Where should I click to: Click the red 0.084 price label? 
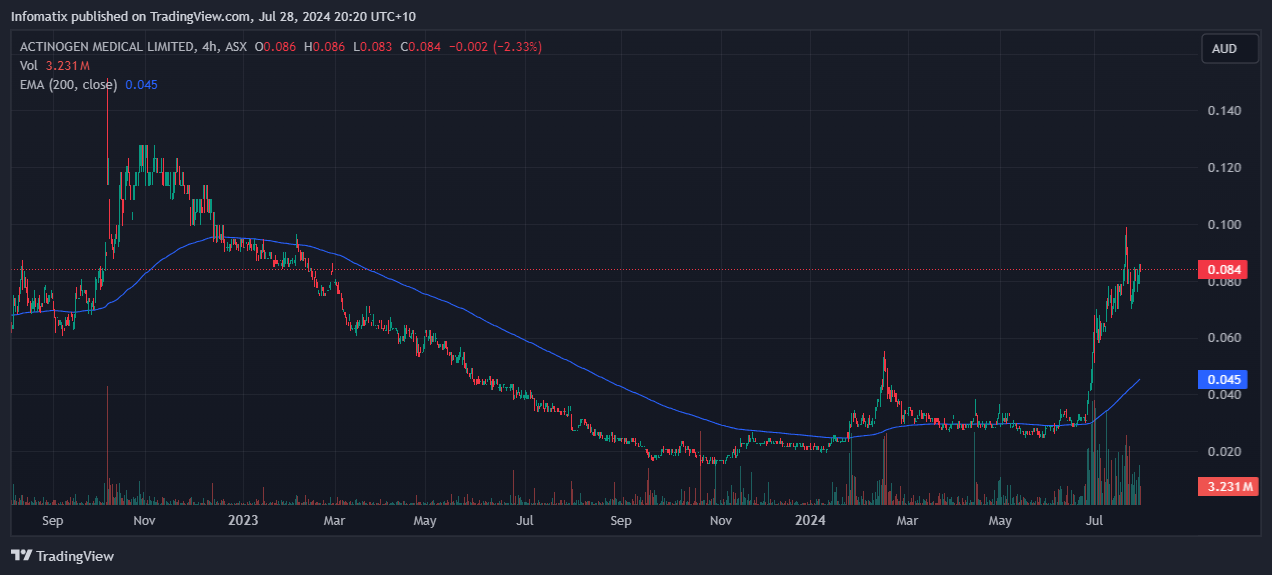tap(1225, 269)
